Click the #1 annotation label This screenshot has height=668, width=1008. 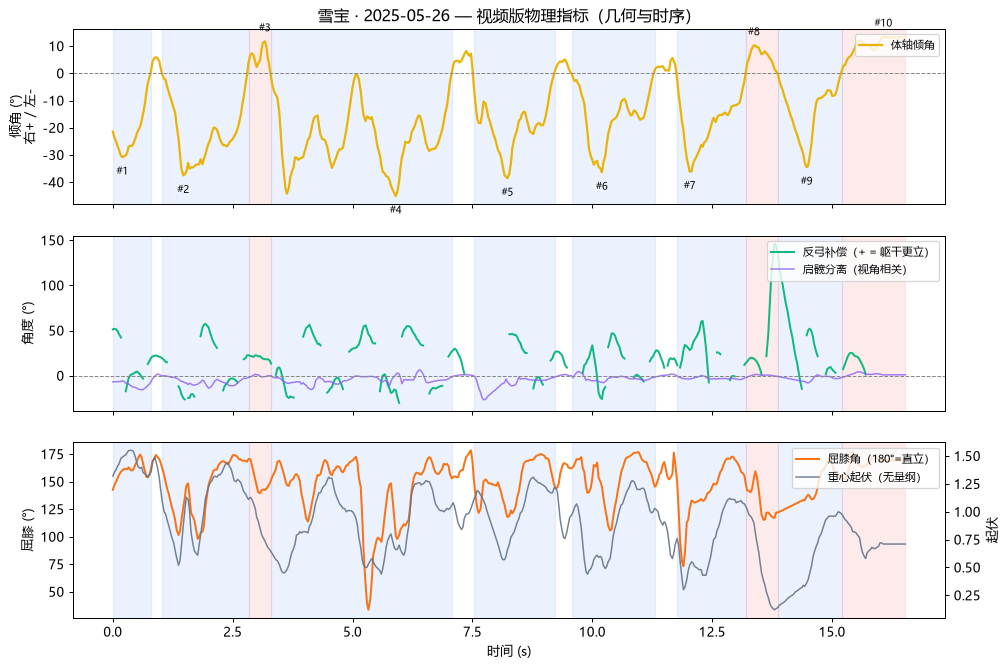tap(122, 170)
